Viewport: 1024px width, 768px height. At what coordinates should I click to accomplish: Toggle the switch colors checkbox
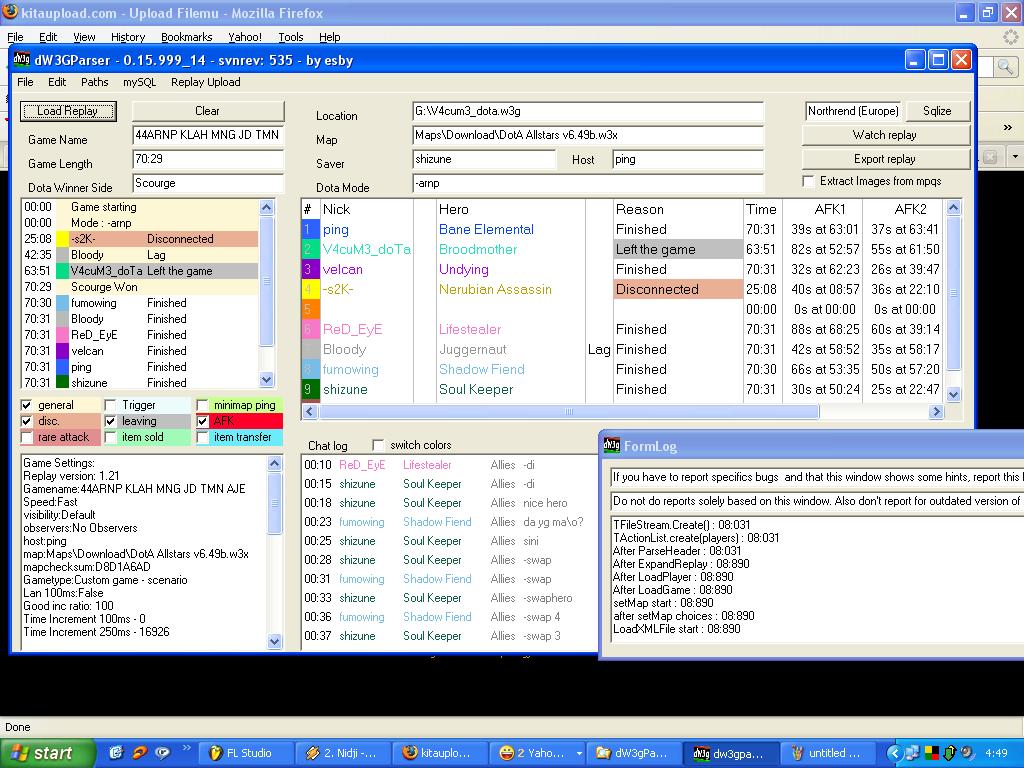click(x=377, y=445)
